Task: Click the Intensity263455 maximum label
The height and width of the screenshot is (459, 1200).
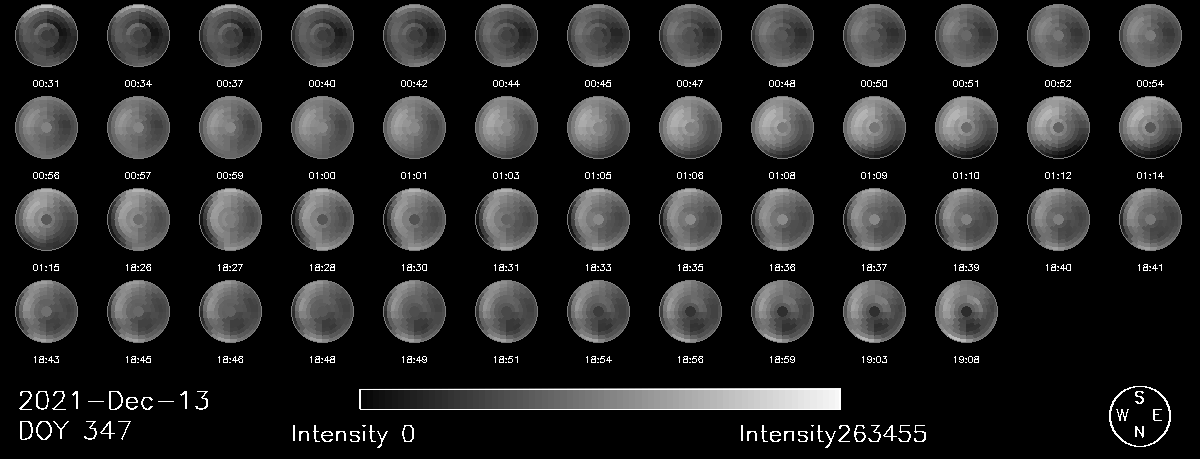Action: 833,434
